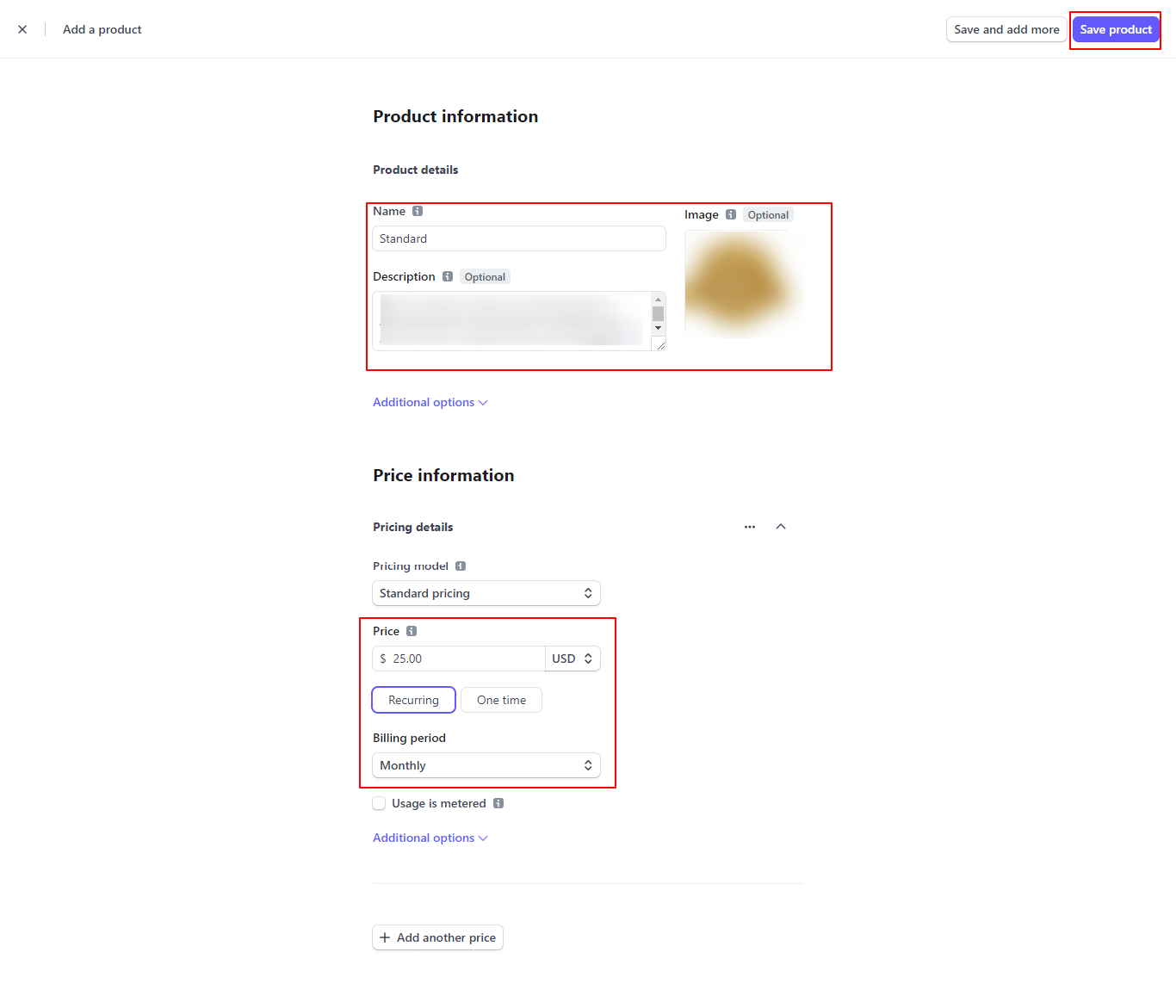Image resolution: width=1176 pixels, height=1008 pixels.
Task: Click the Usage is metered info icon
Action: (x=498, y=803)
